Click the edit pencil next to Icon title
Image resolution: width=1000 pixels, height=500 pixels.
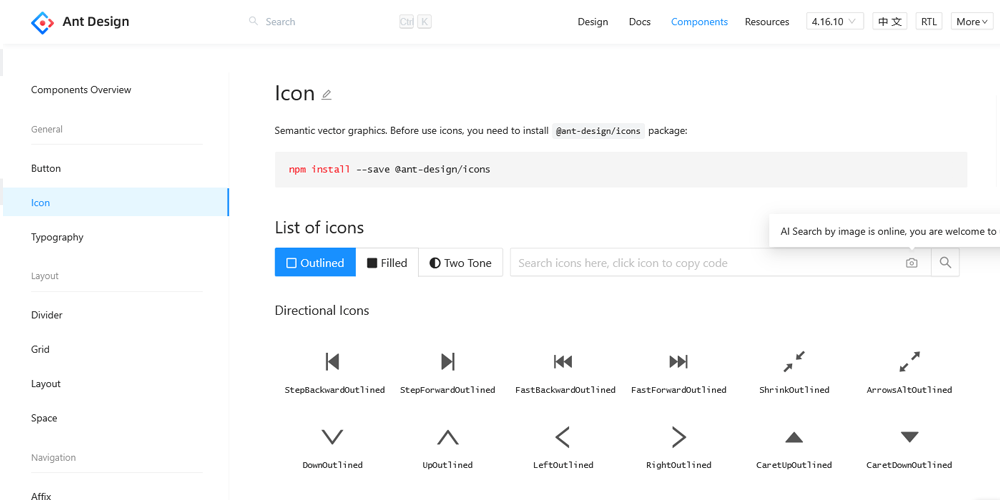pyautogui.click(x=327, y=94)
